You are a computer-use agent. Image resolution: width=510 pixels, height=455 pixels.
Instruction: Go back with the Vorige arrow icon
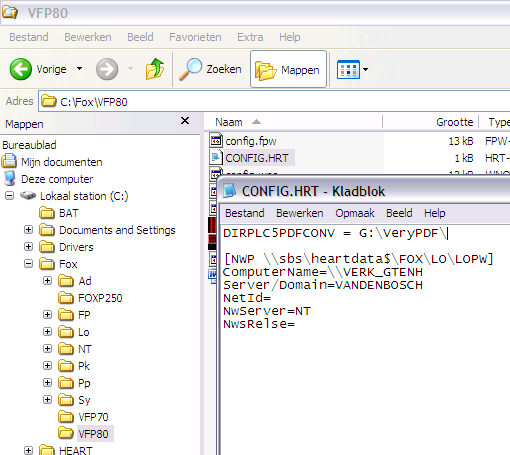(21, 69)
